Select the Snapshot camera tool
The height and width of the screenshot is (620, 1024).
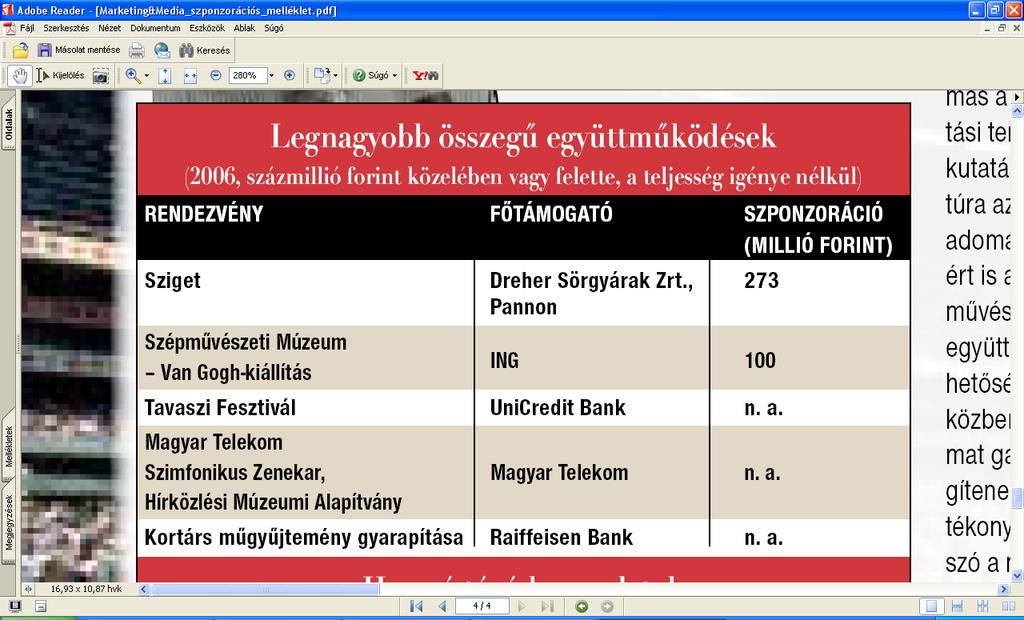(100, 76)
